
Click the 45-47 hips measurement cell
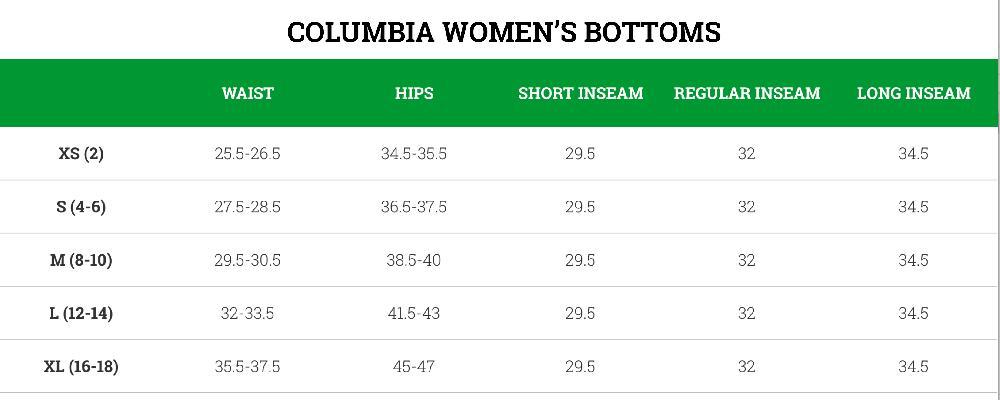[414, 366]
